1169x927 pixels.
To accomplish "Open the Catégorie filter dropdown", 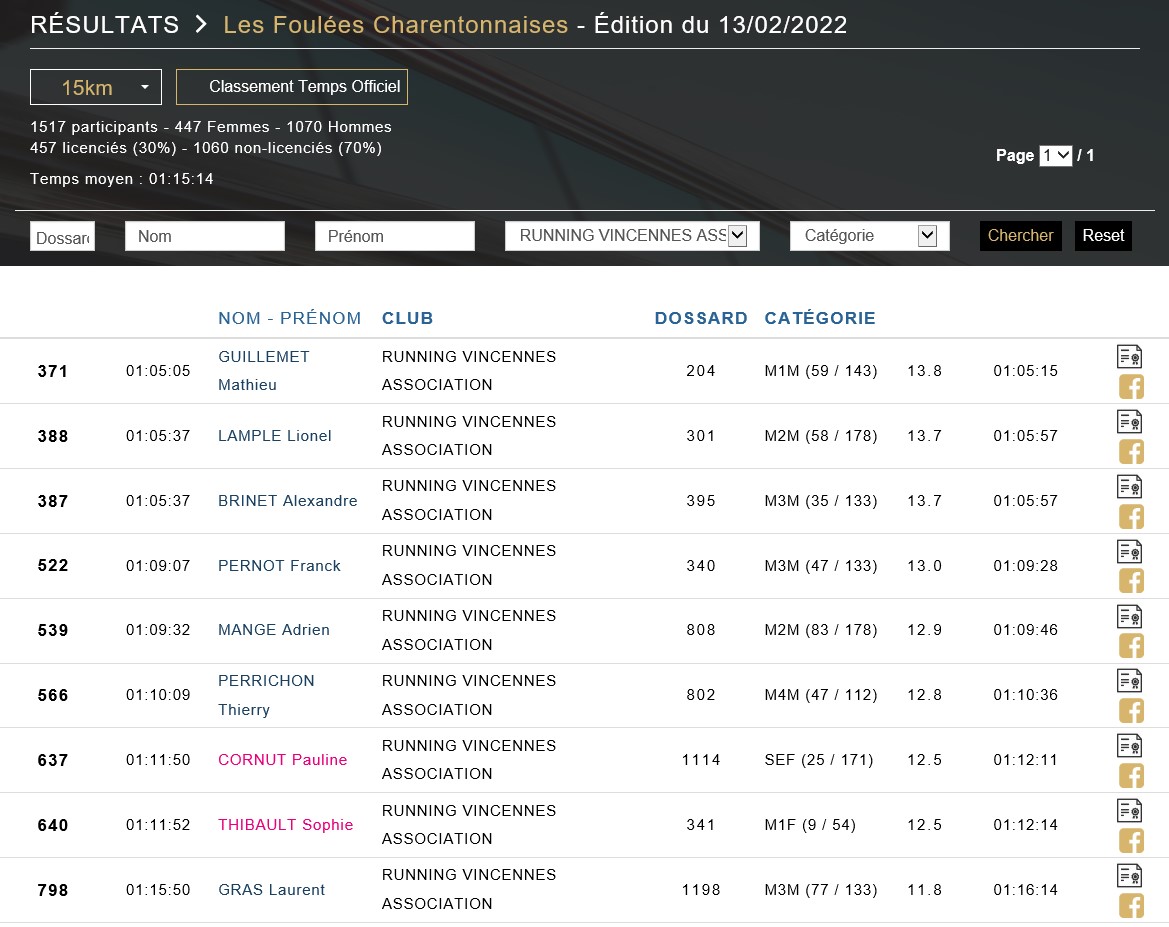I will (x=869, y=236).
